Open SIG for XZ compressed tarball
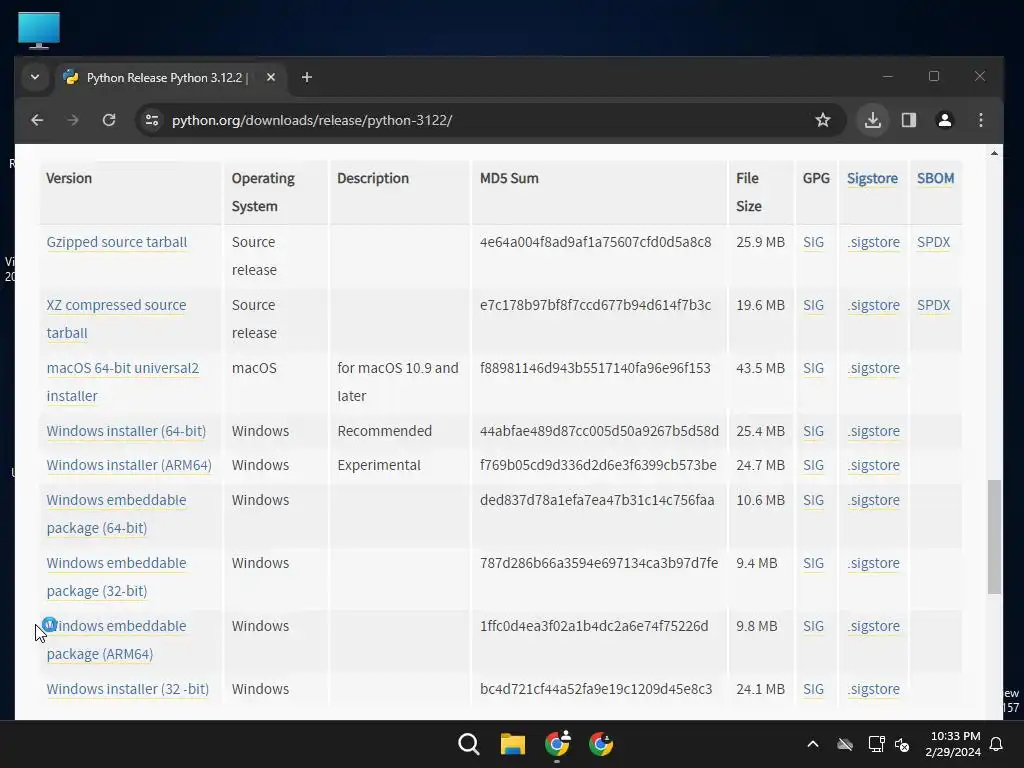This screenshot has height=768, width=1024. 813,305
